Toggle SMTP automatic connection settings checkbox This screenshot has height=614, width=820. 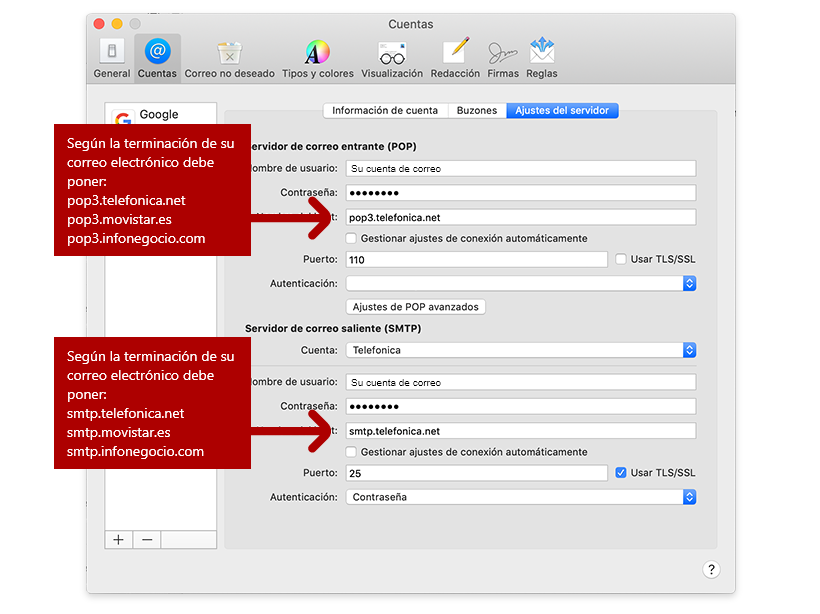(351, 452)
